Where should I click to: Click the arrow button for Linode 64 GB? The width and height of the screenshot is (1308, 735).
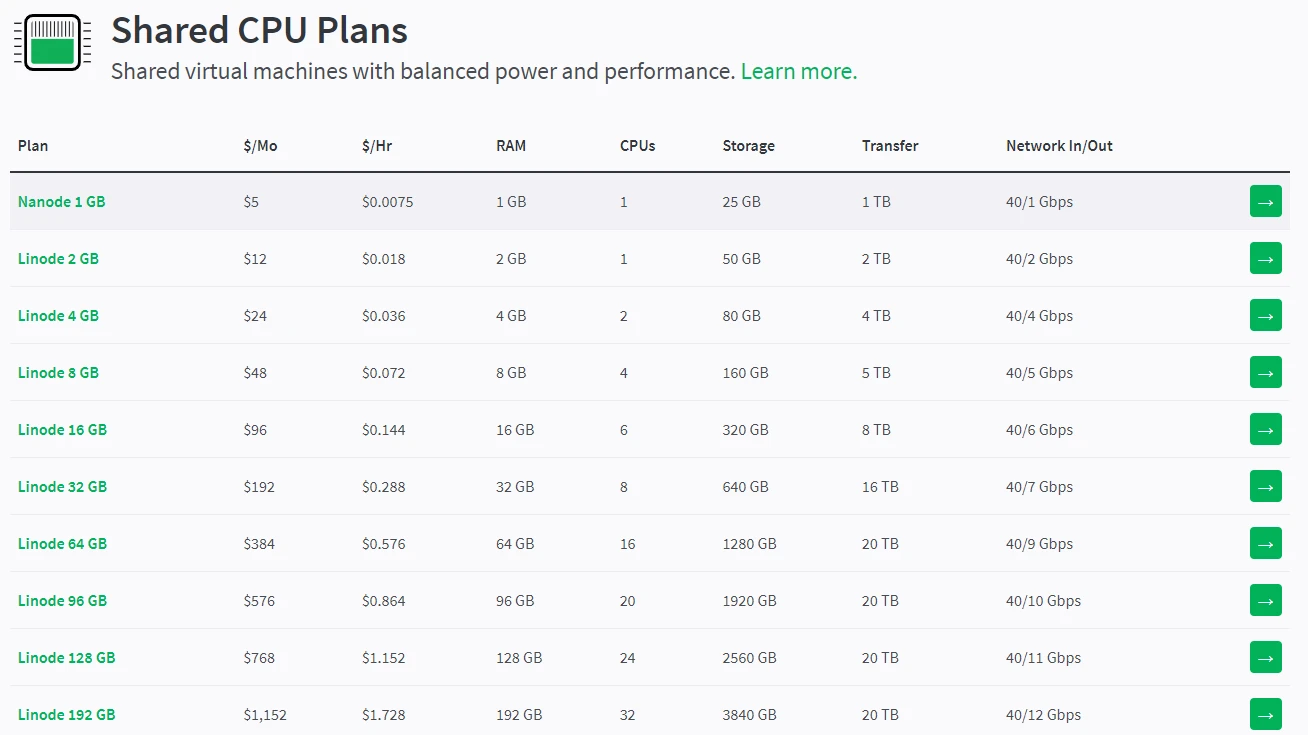[1265, 543]
